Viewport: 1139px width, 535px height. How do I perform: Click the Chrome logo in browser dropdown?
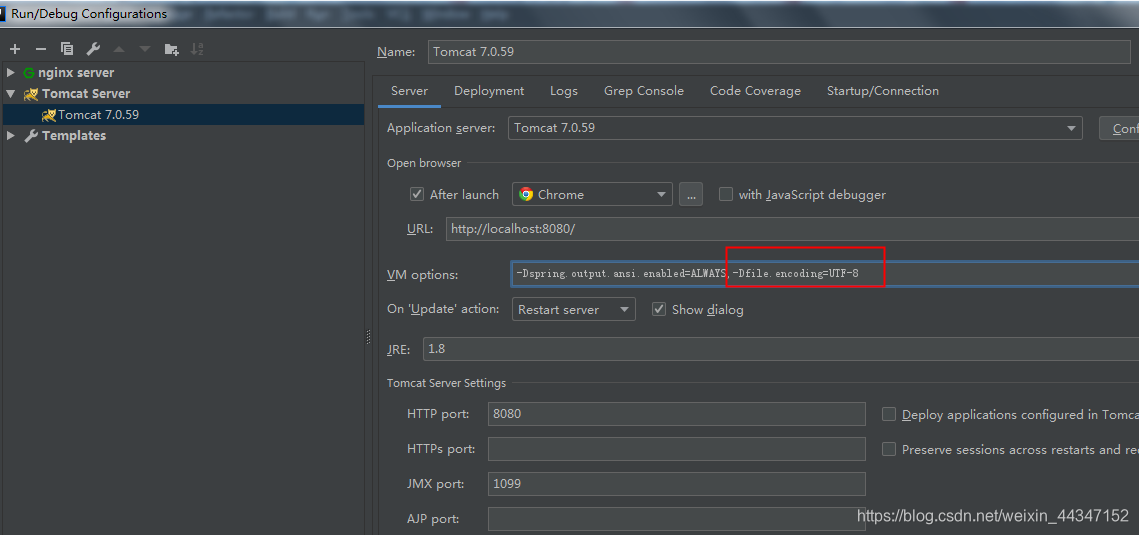pyautogui.click(x=527, y=195)
